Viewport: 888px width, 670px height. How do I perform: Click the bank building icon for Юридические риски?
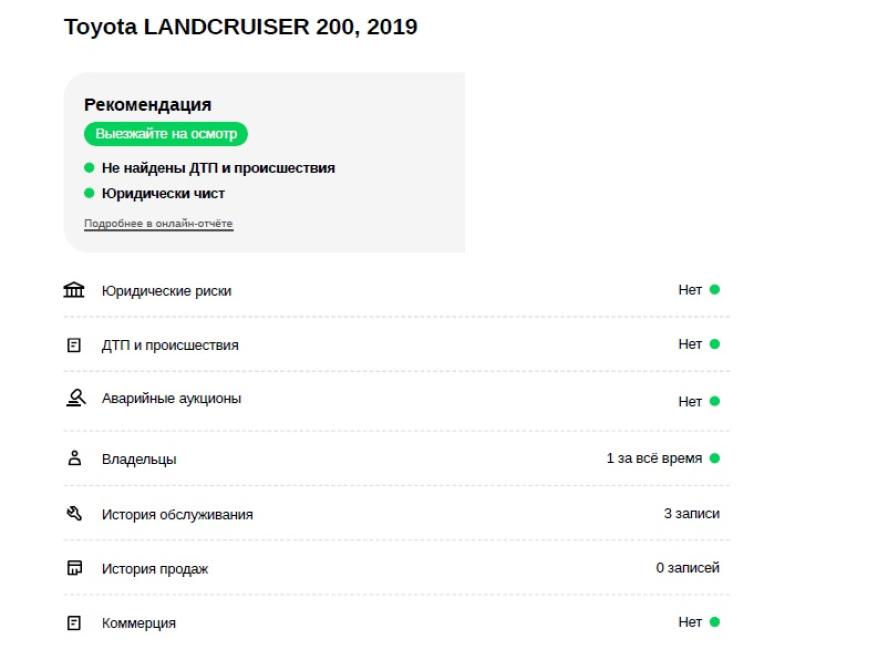(74, 290)
